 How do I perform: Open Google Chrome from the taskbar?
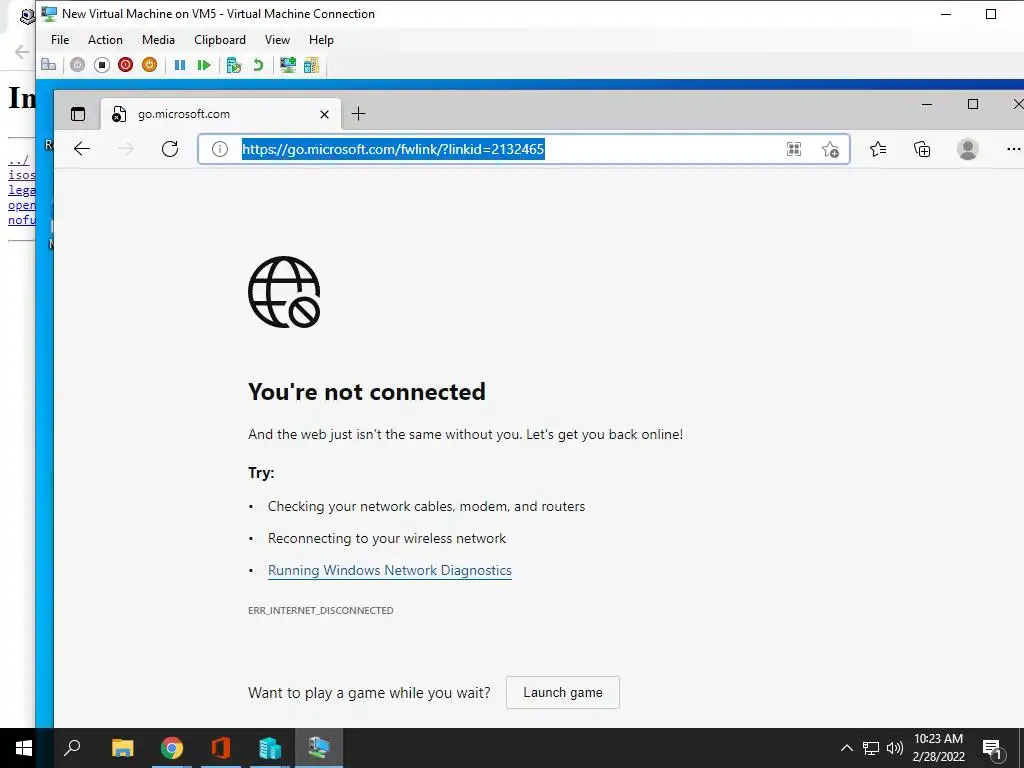[x=172, y=748]
